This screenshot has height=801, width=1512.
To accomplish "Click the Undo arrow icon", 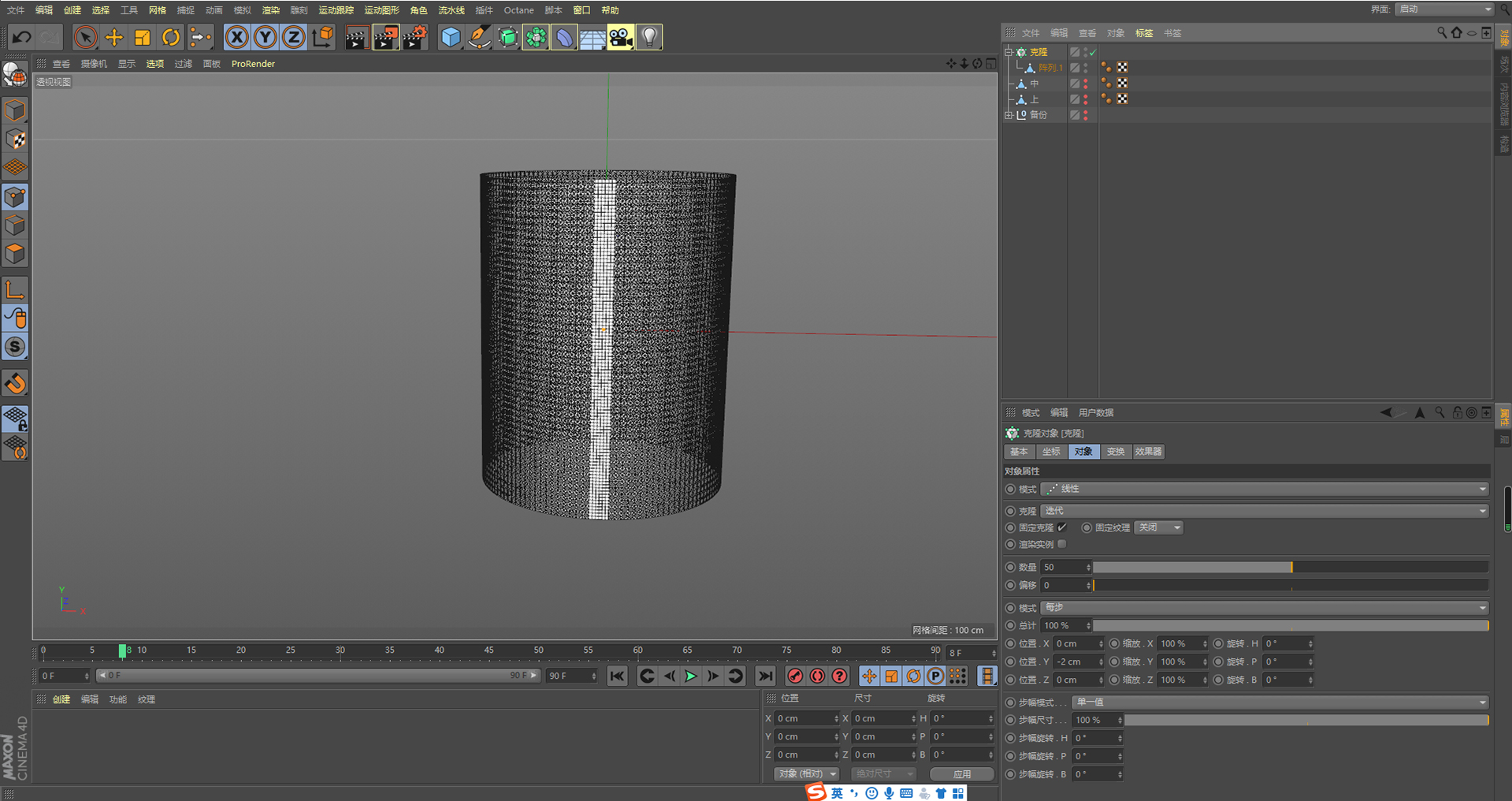I will [x=21, y=37].
